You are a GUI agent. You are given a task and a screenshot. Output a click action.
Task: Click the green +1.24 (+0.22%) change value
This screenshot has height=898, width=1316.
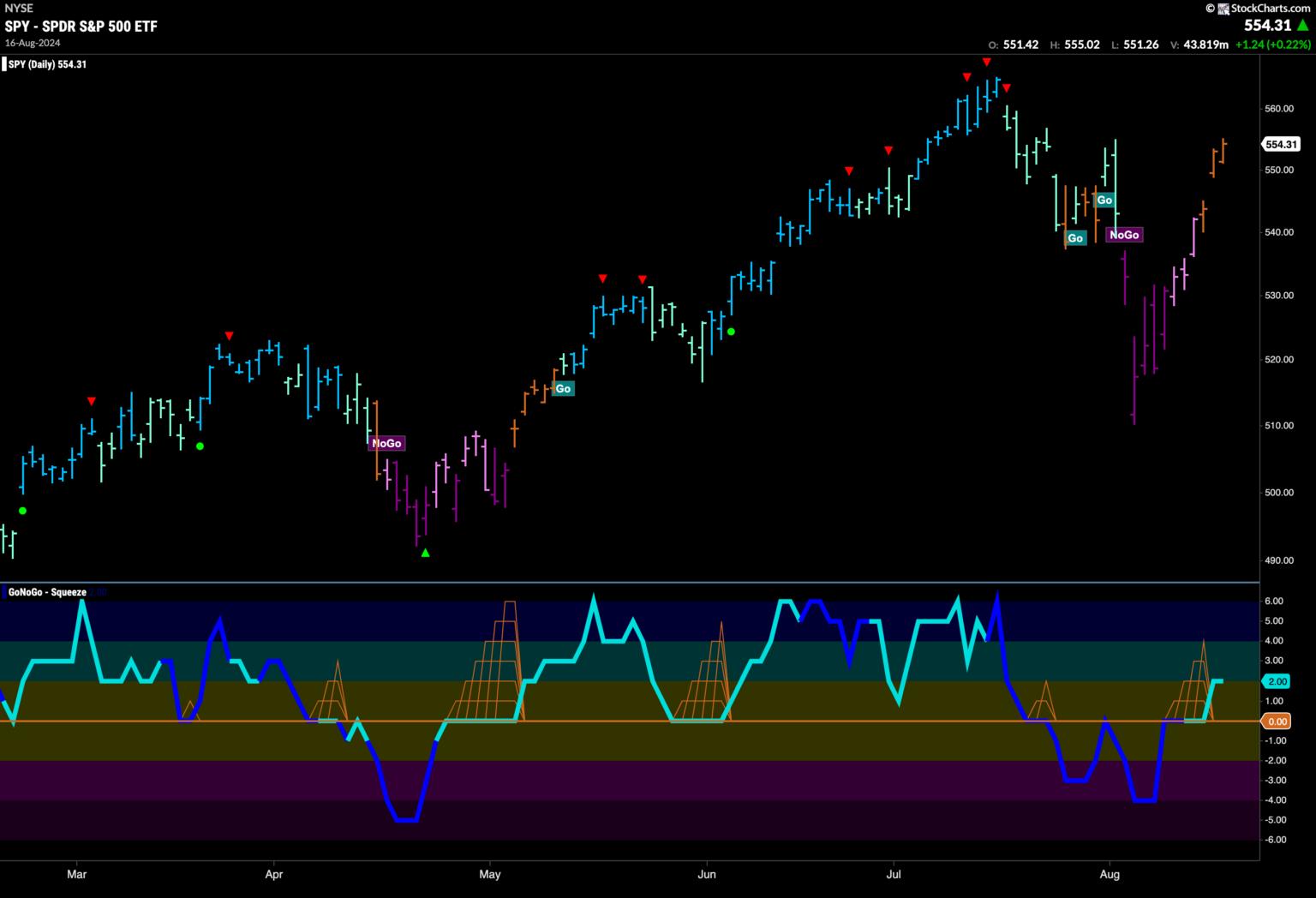[1272, 45]
